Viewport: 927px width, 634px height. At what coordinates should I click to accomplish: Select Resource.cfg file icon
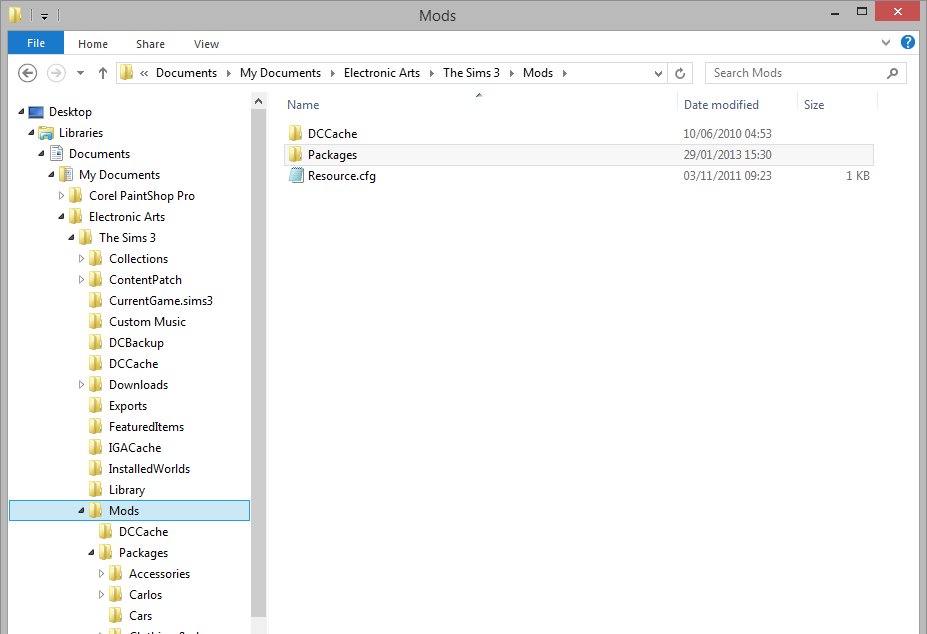296,175
